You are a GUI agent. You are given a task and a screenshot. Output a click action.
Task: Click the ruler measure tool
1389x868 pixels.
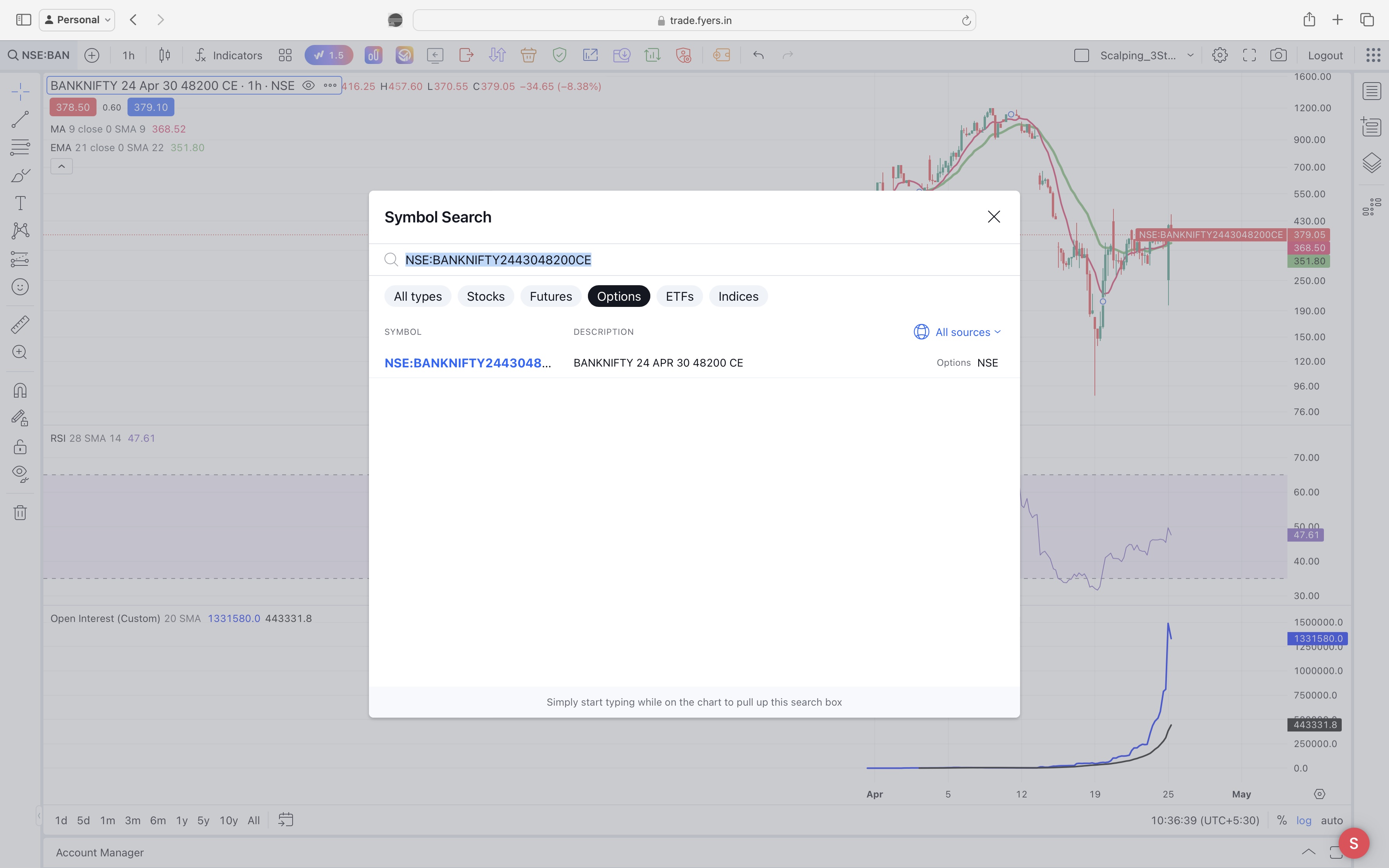pos(20,324)
